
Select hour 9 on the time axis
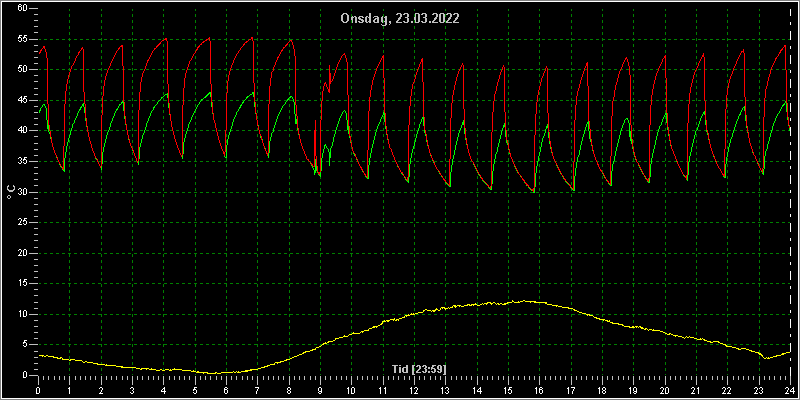320,390
